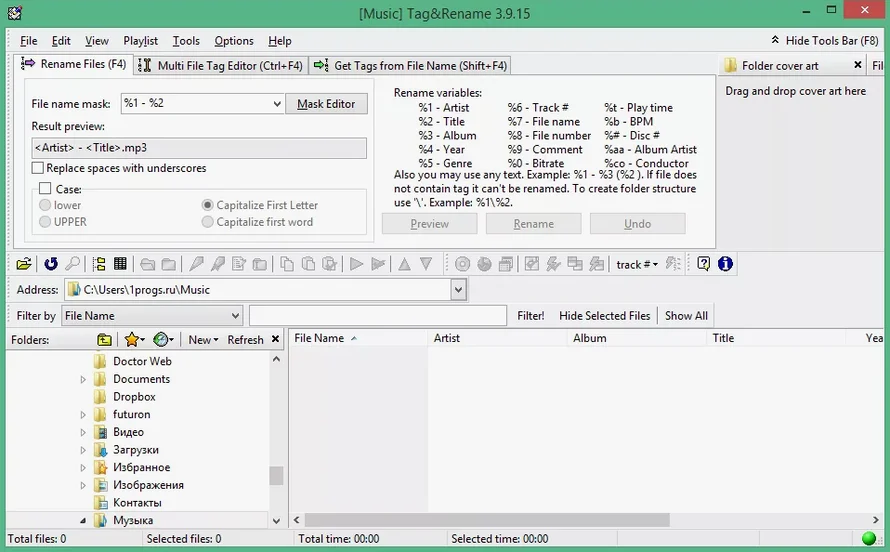Click the go-up-one-folder icon in Folders panel

point(104,340)
